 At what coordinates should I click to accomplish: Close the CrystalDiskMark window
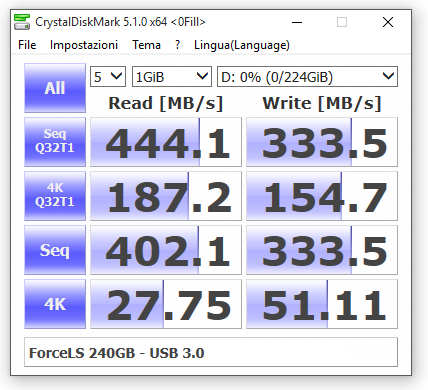(388, 22)
